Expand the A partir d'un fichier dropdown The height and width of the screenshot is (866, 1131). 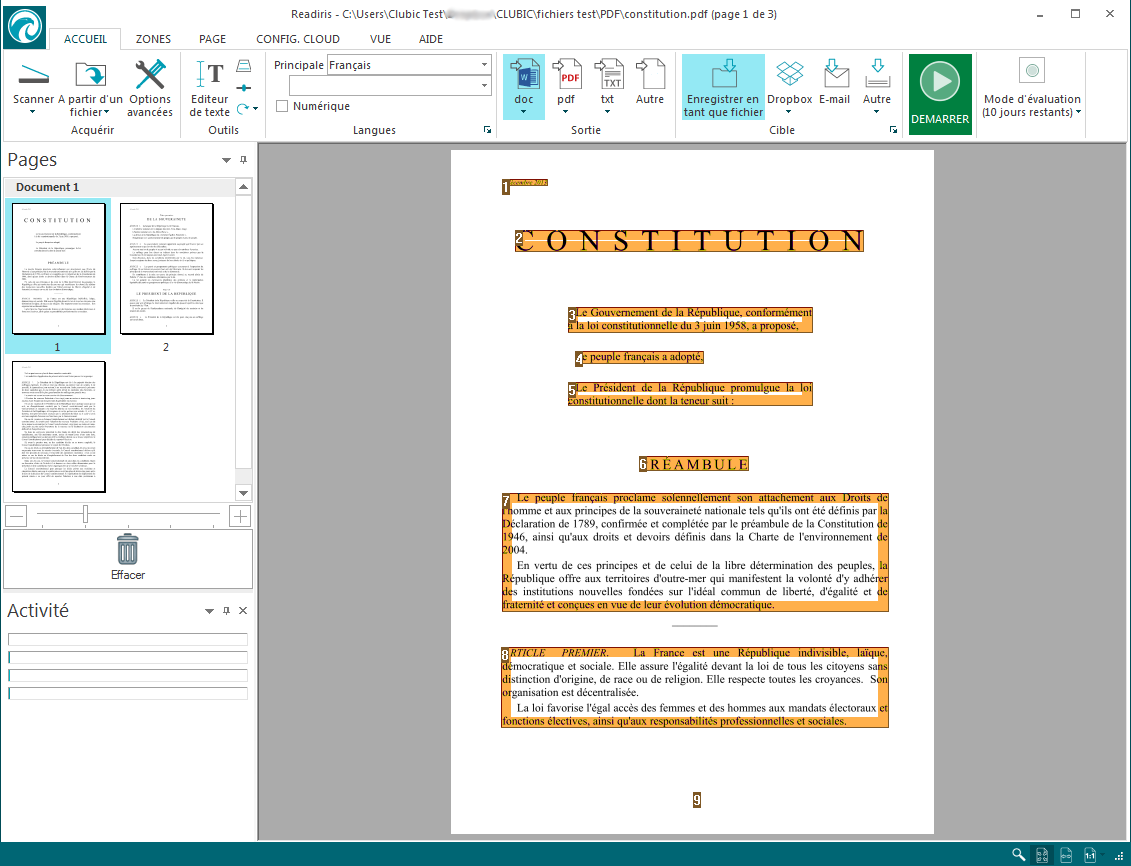[105, 112]
